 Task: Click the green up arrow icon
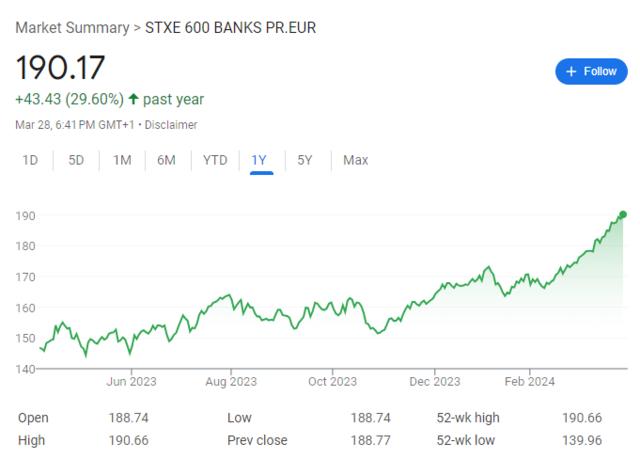coord(133,99)
